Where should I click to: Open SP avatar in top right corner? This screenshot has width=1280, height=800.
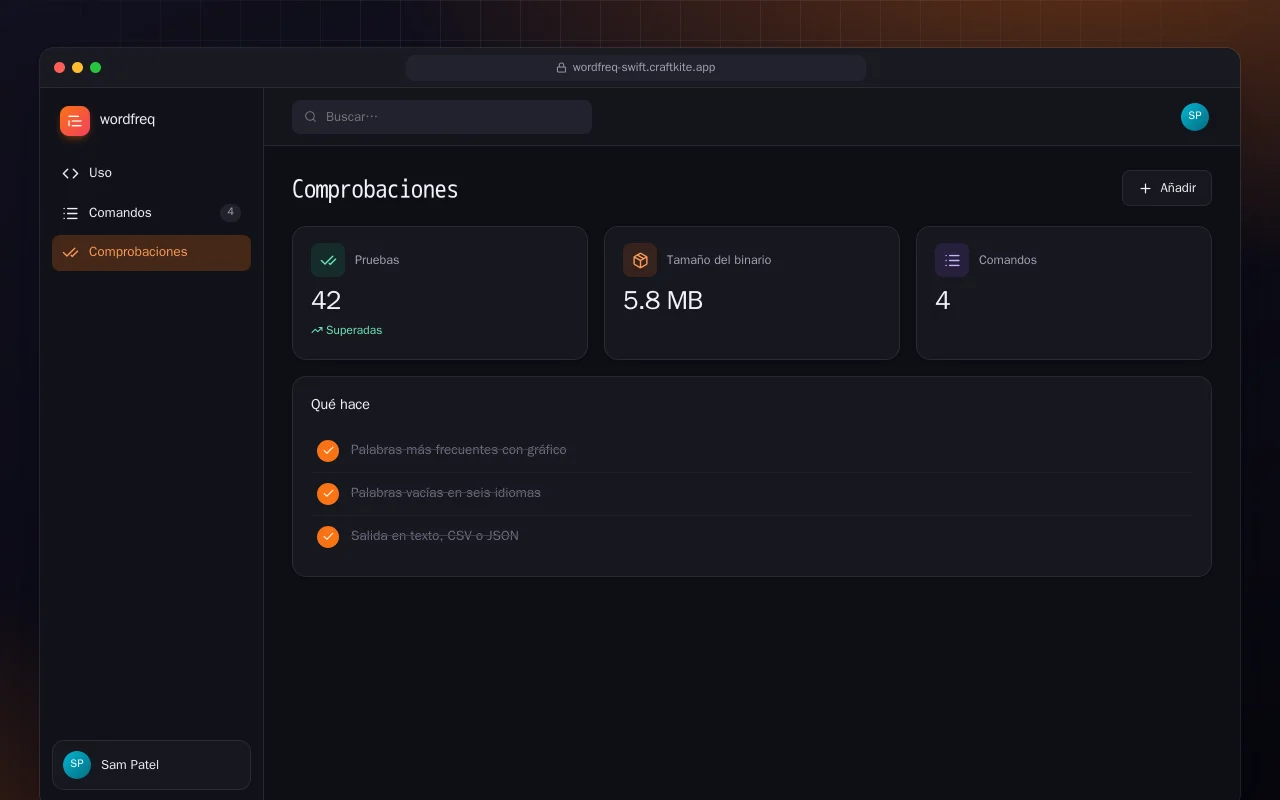pos(1195,117)
